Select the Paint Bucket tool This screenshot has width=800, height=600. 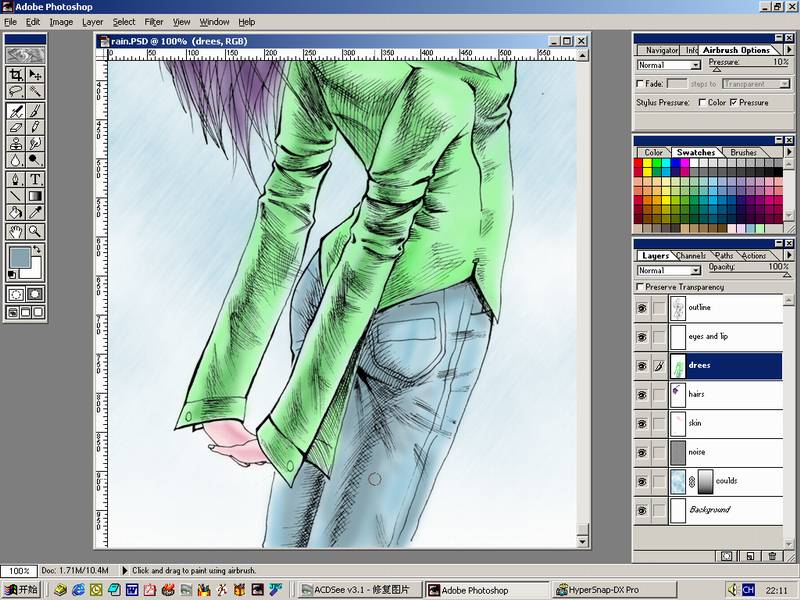16,212
